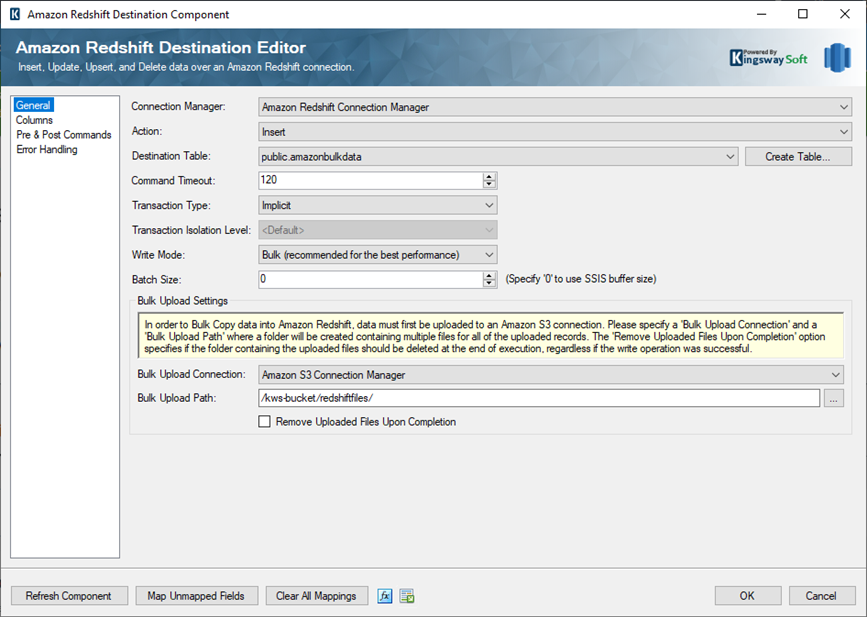Close the Amazon Redshift Destination Component window
This screenshot has height=618, width=867.
(x=845, y=14)
